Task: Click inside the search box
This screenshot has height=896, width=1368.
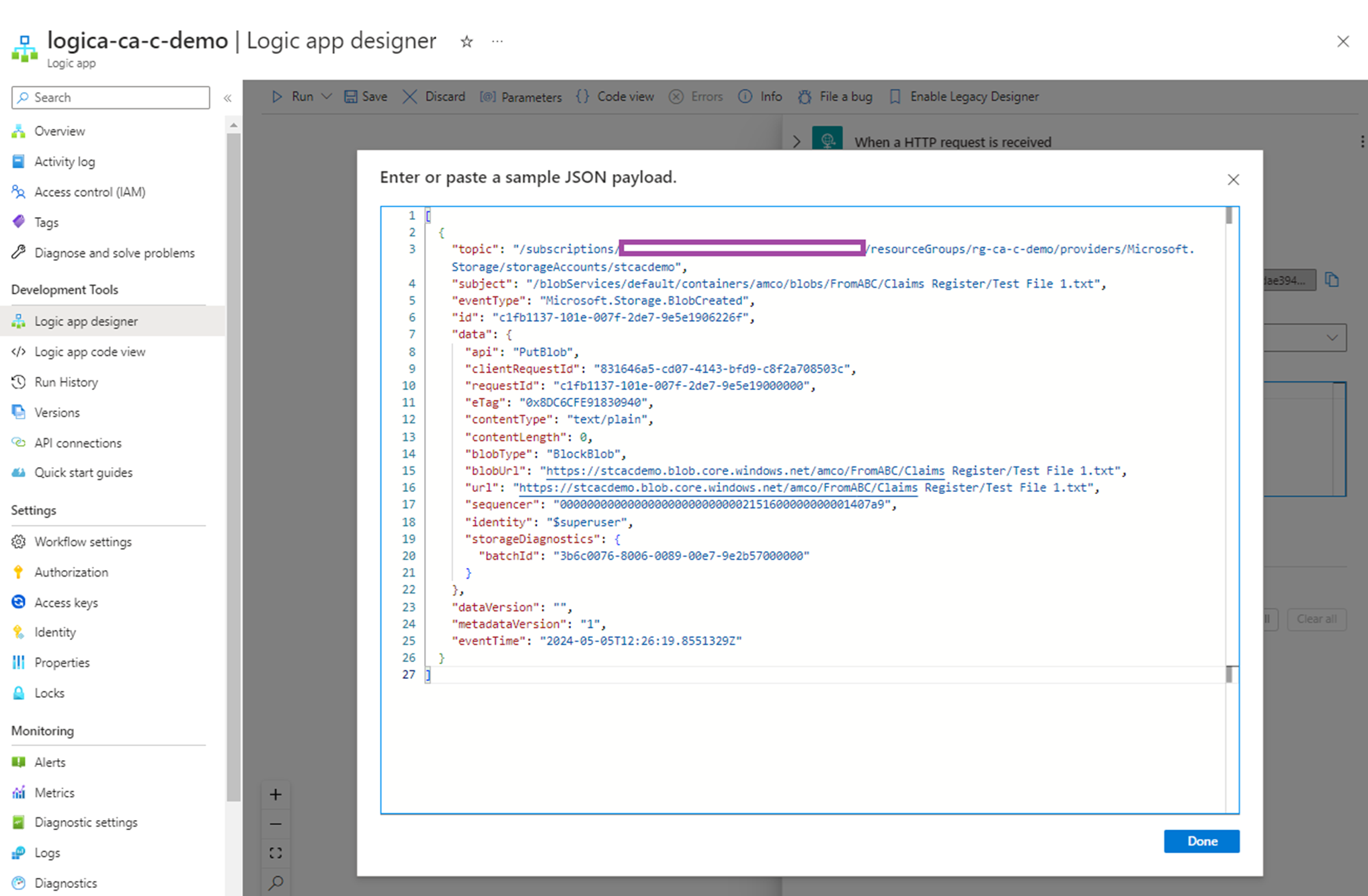Action: [111, 97]
